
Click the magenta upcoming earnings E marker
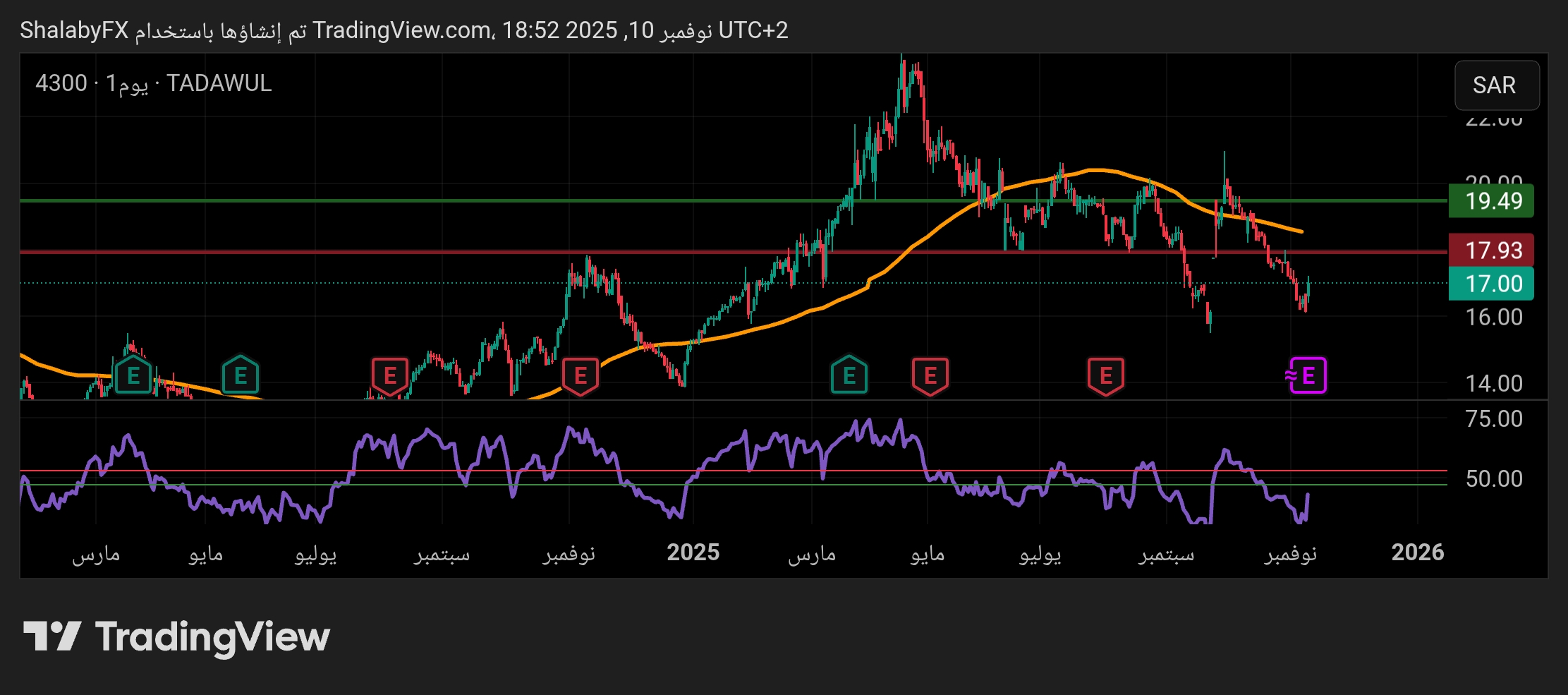pyautogui.click(x=1307, y=375)
